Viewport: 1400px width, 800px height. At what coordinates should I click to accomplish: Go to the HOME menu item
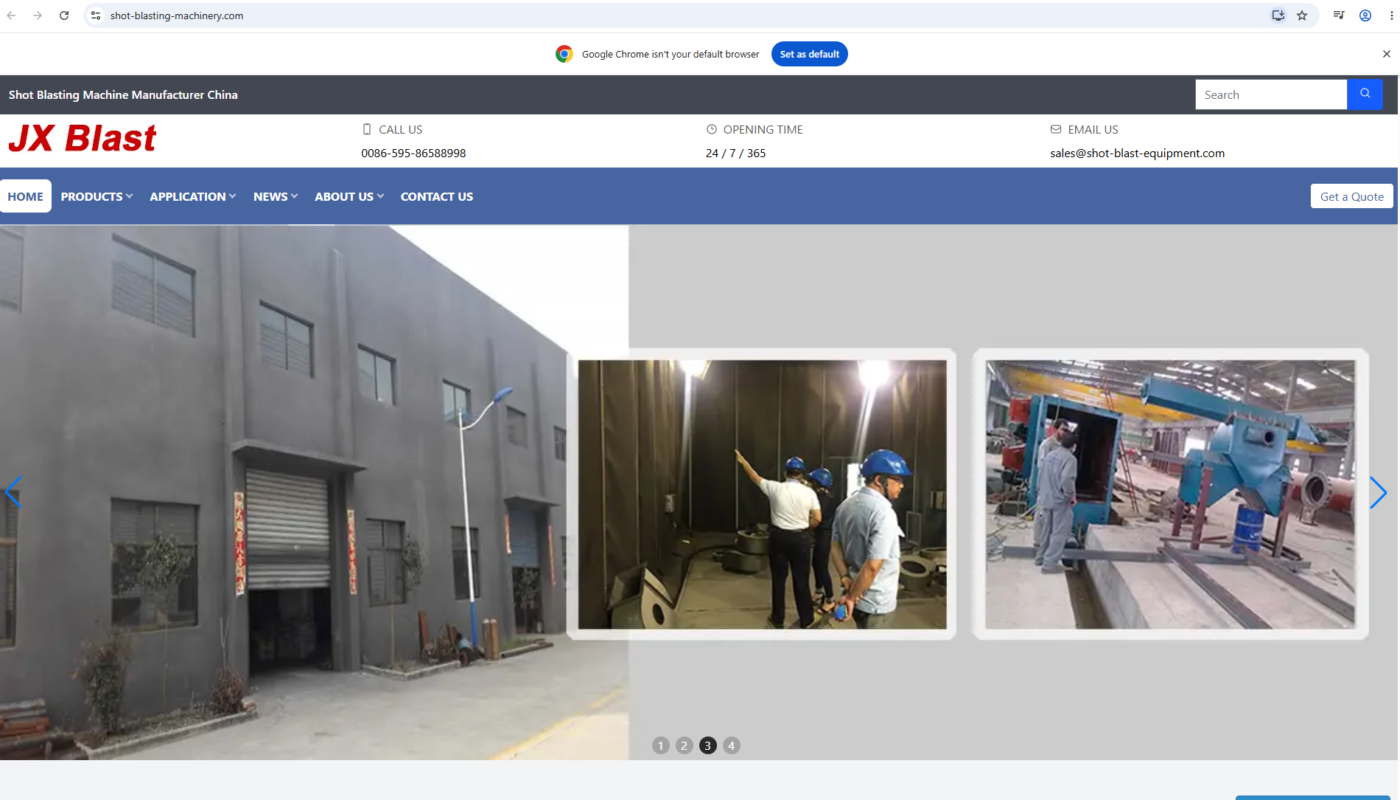coord(26,196)
